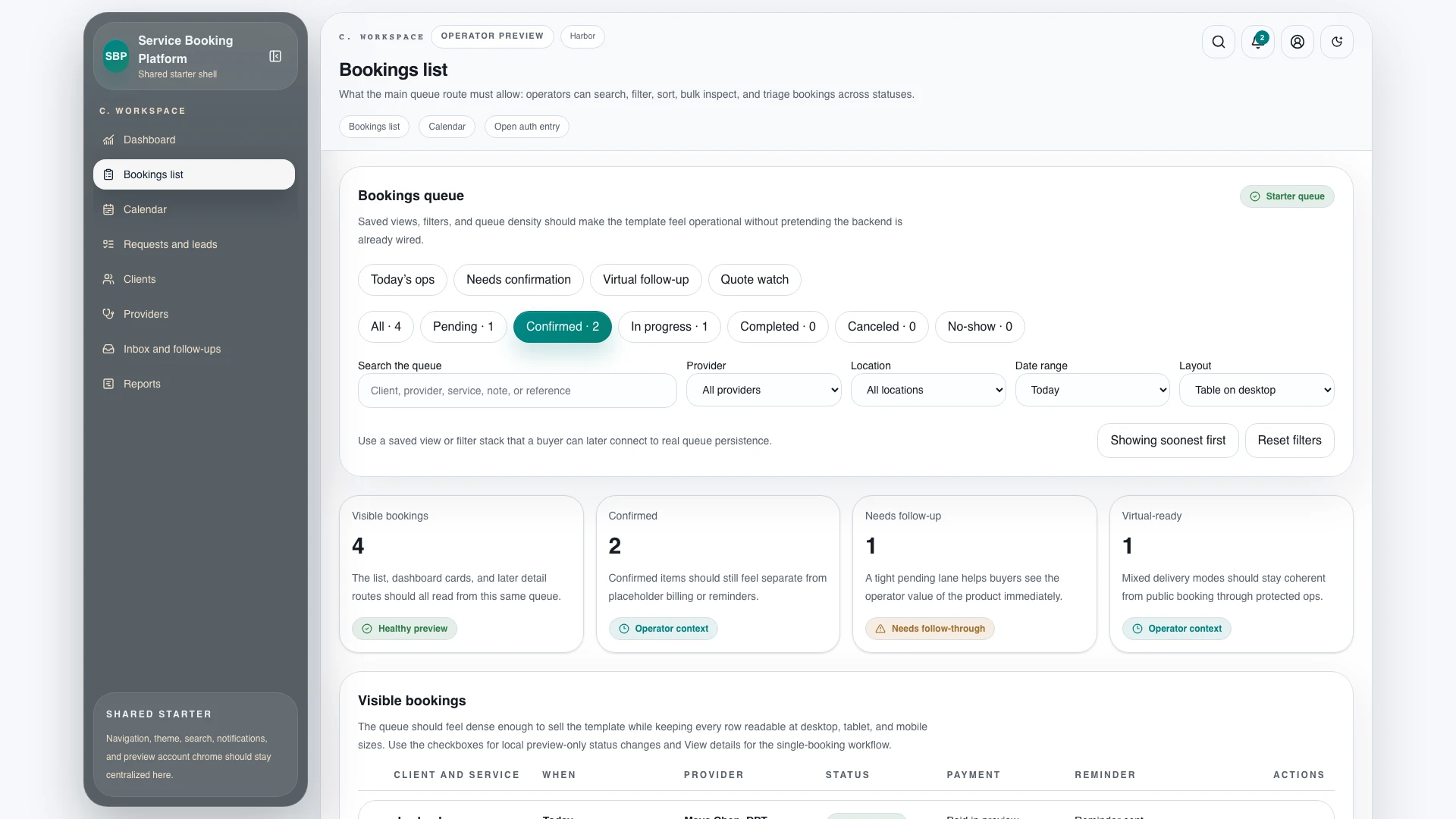Image resolution: width=1456 pixels, height=819 pixels.
Task: Click the 'STATUS' column header
Action: point(848,775)
